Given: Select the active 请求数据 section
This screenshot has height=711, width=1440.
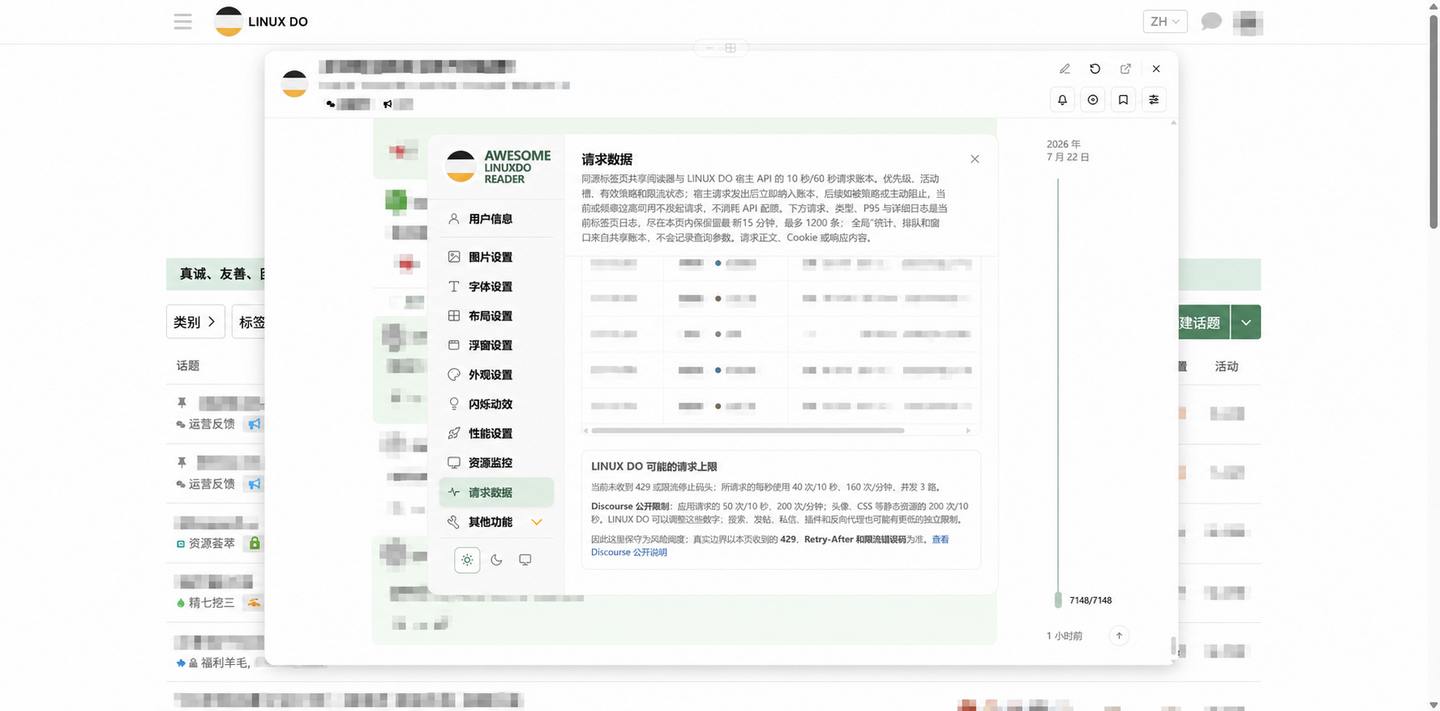Looking at the screenshot, I should point(496,492).
